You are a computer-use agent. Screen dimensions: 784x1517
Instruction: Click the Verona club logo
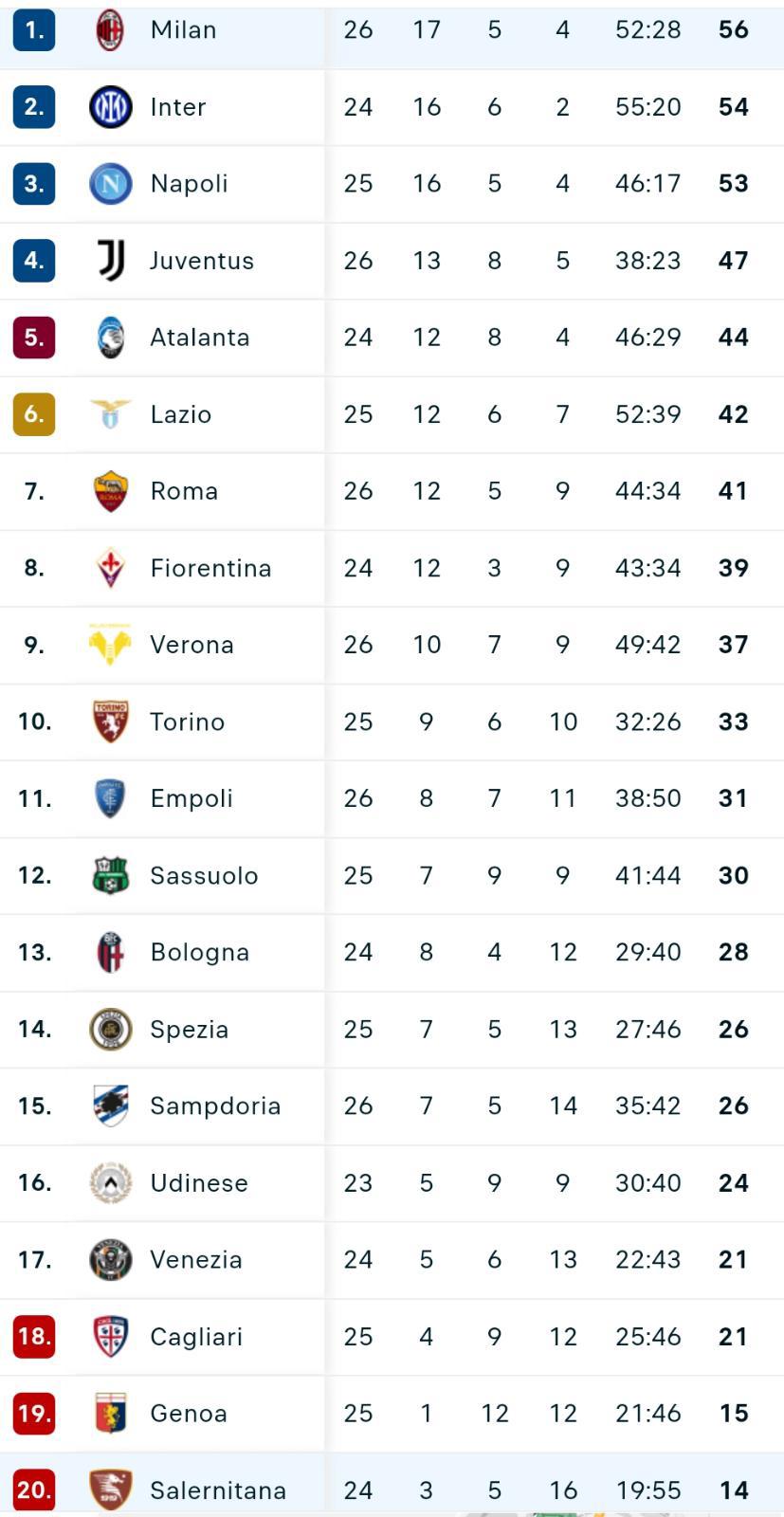(110, 645)
